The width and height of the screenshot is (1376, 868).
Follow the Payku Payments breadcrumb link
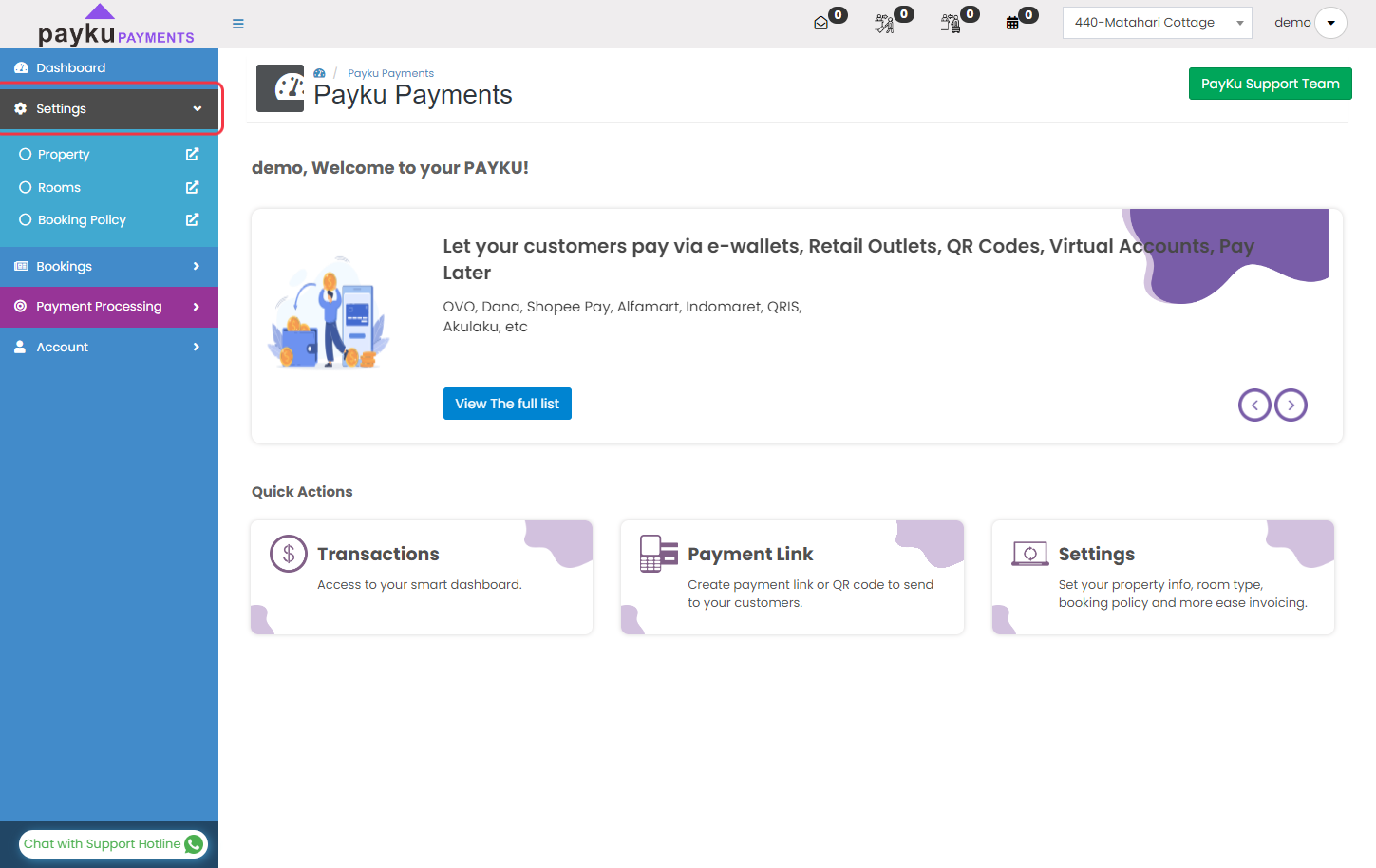point(390,73)
